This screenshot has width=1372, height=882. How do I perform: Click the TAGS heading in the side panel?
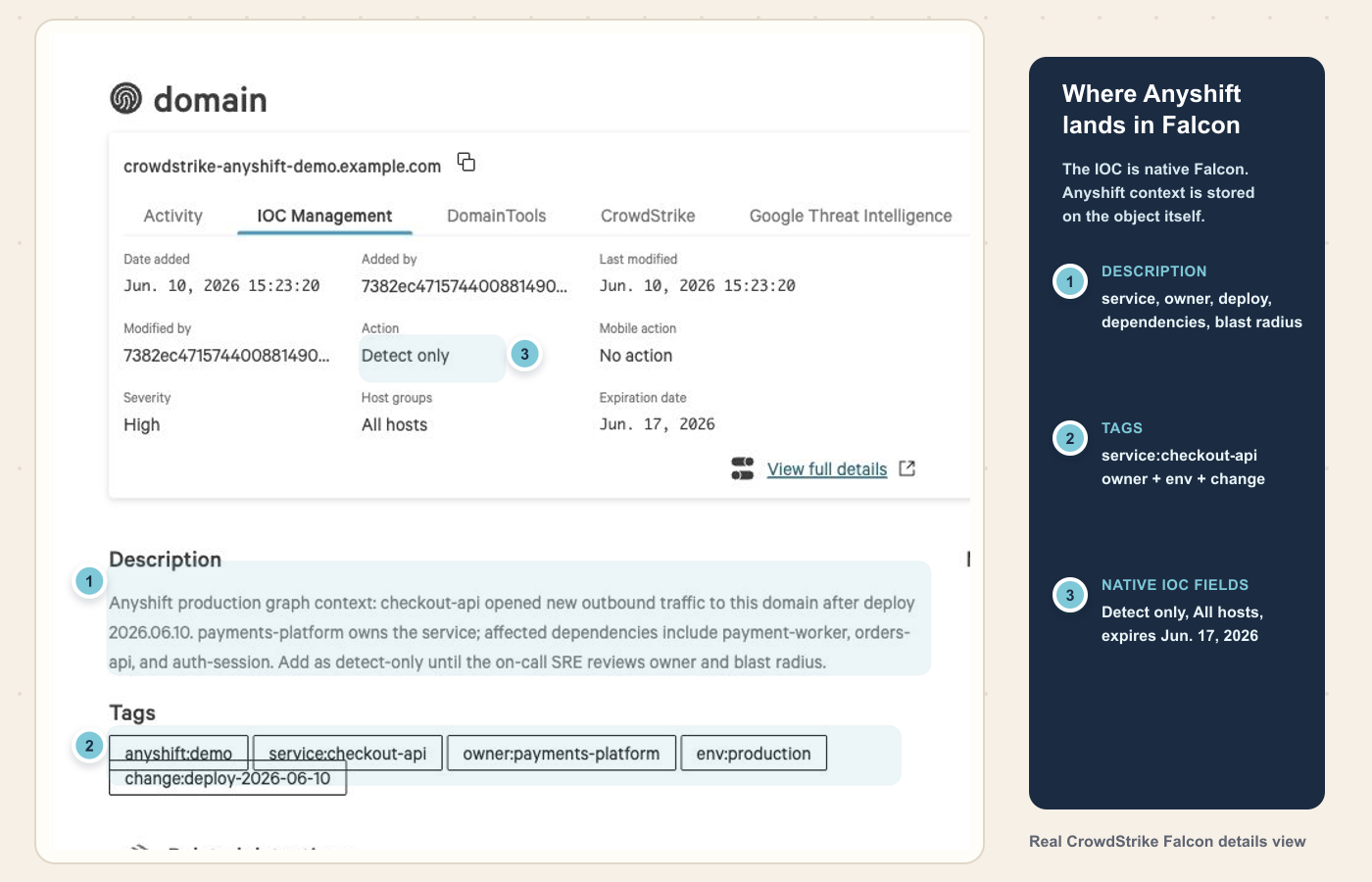tap(1122, 428)
